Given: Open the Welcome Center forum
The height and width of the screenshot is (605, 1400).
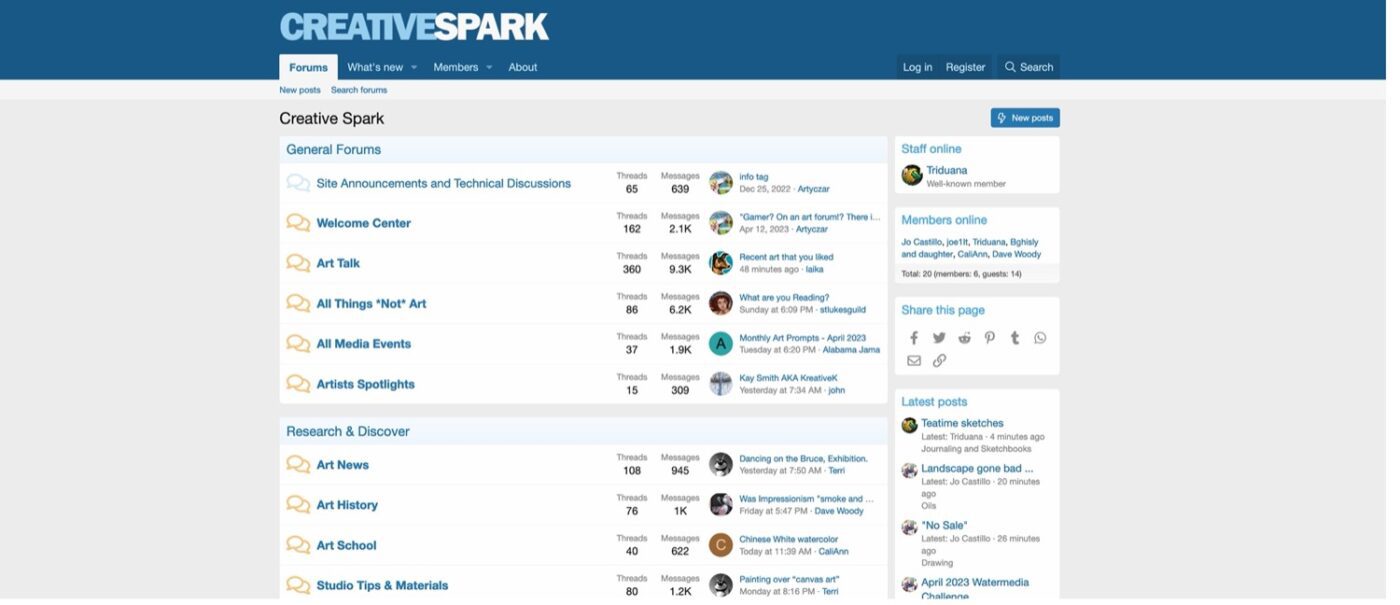Looking at the screenshot, I should pos(363,223).
